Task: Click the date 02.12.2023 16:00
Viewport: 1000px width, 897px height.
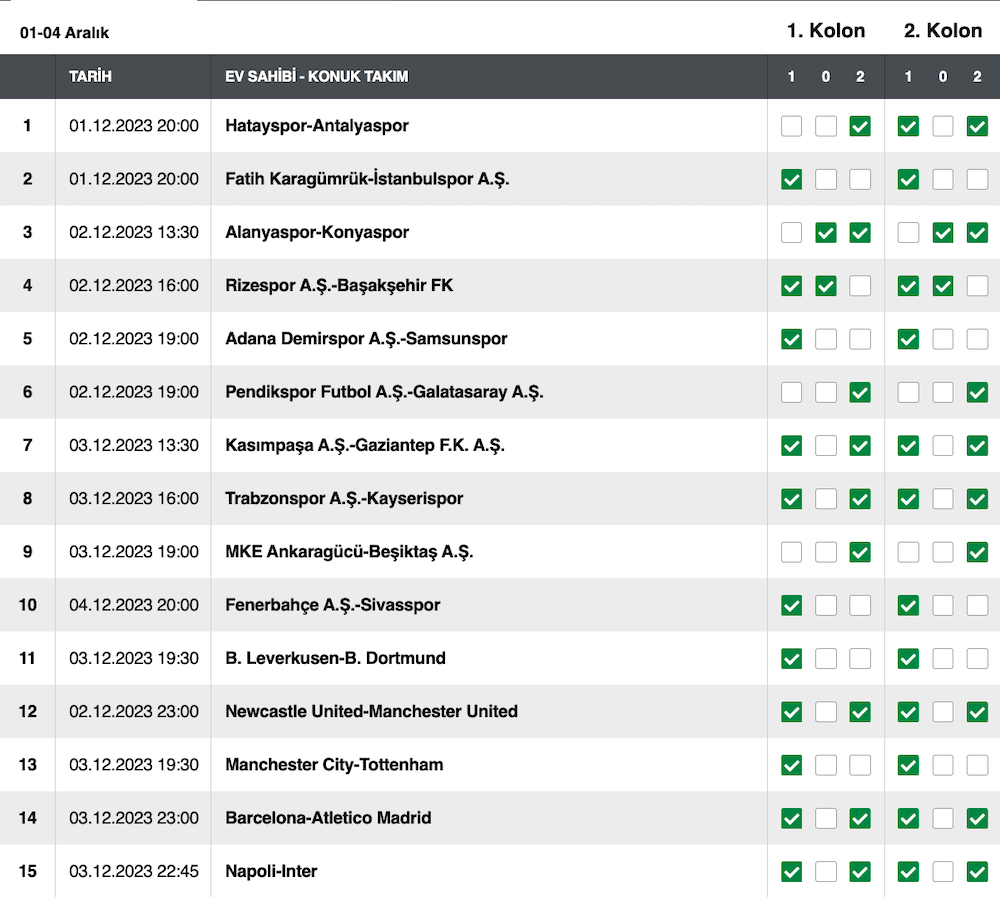Action: [x=134, y=285]
